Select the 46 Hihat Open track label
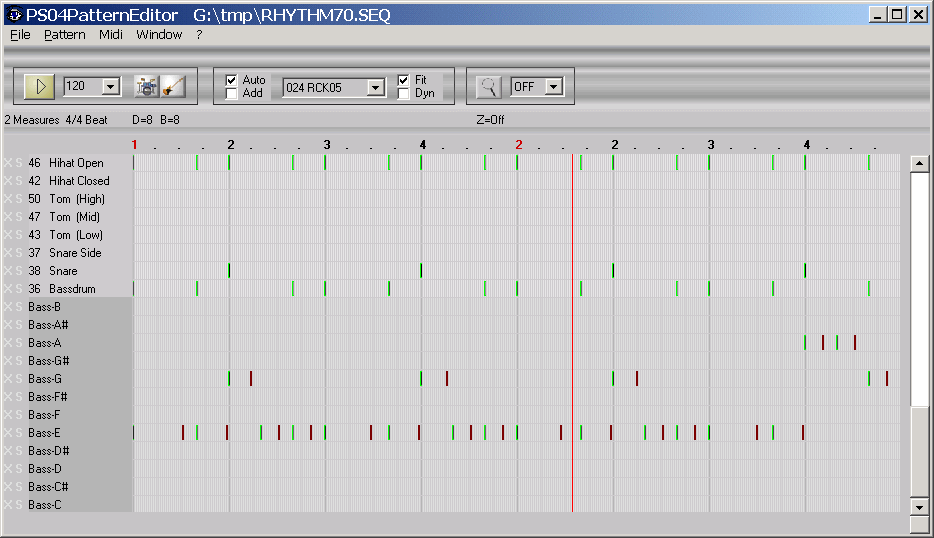The height and width of the screenshot is (538, 934). 66,163
